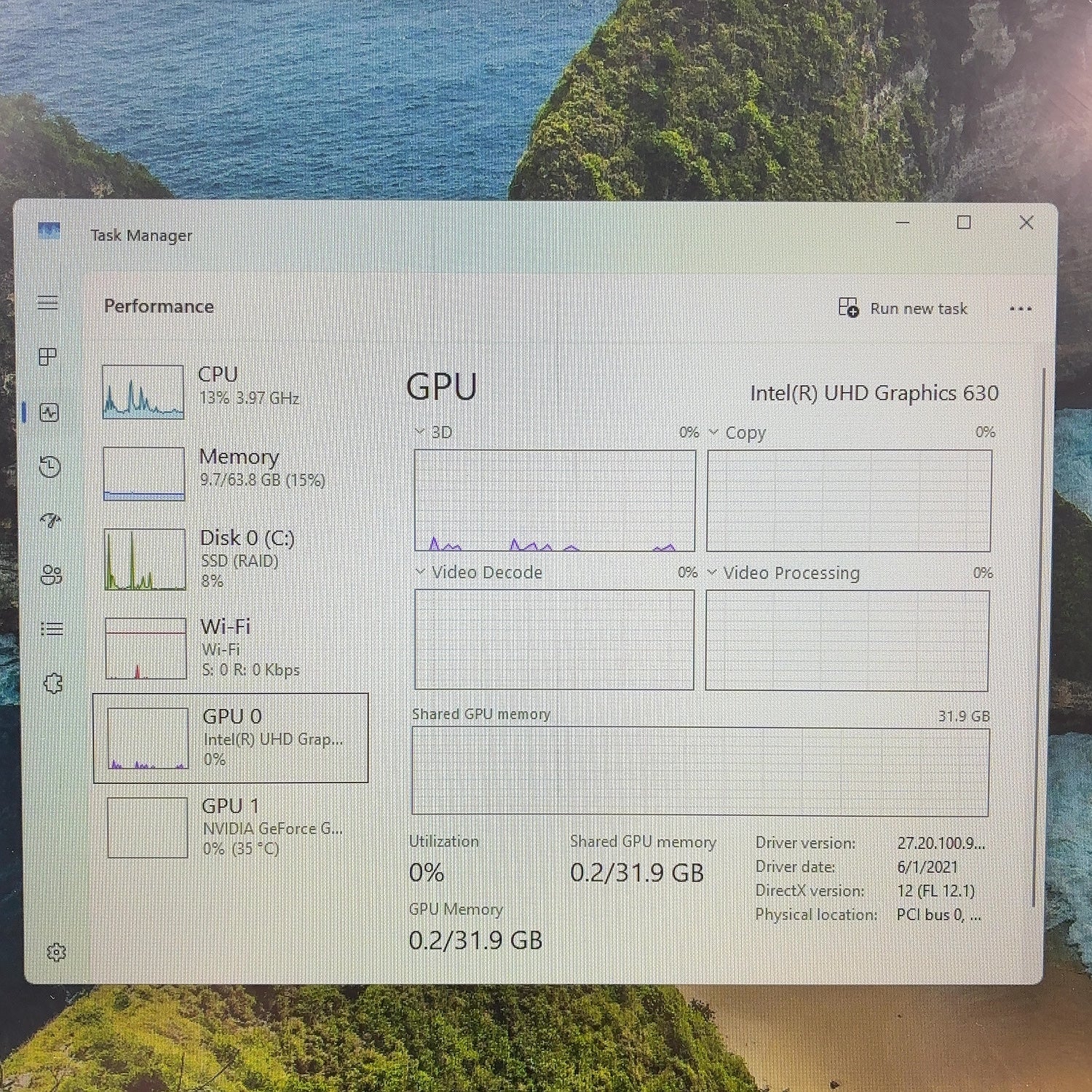Open the Users page icon
The image size is (1092, 1092).
pyautogui.click(x=51, y=575)
